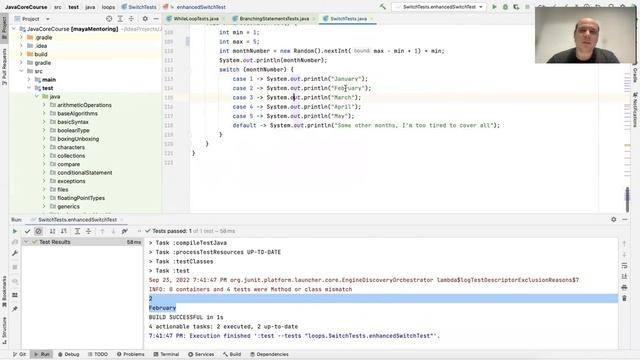The height and width of the screenshot is (360, 640).
Task: Select the SwitchTests.java editor tab
Action: (x=348, y=19)
